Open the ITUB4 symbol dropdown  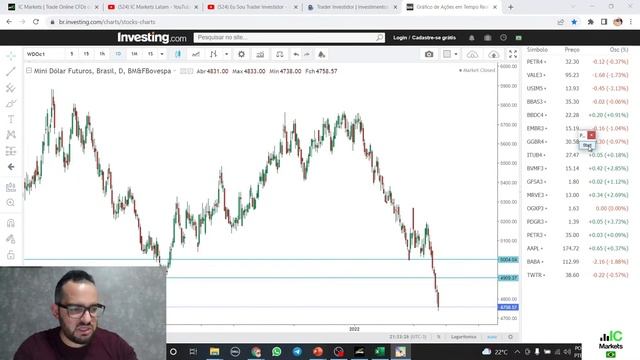click(545, 155)
